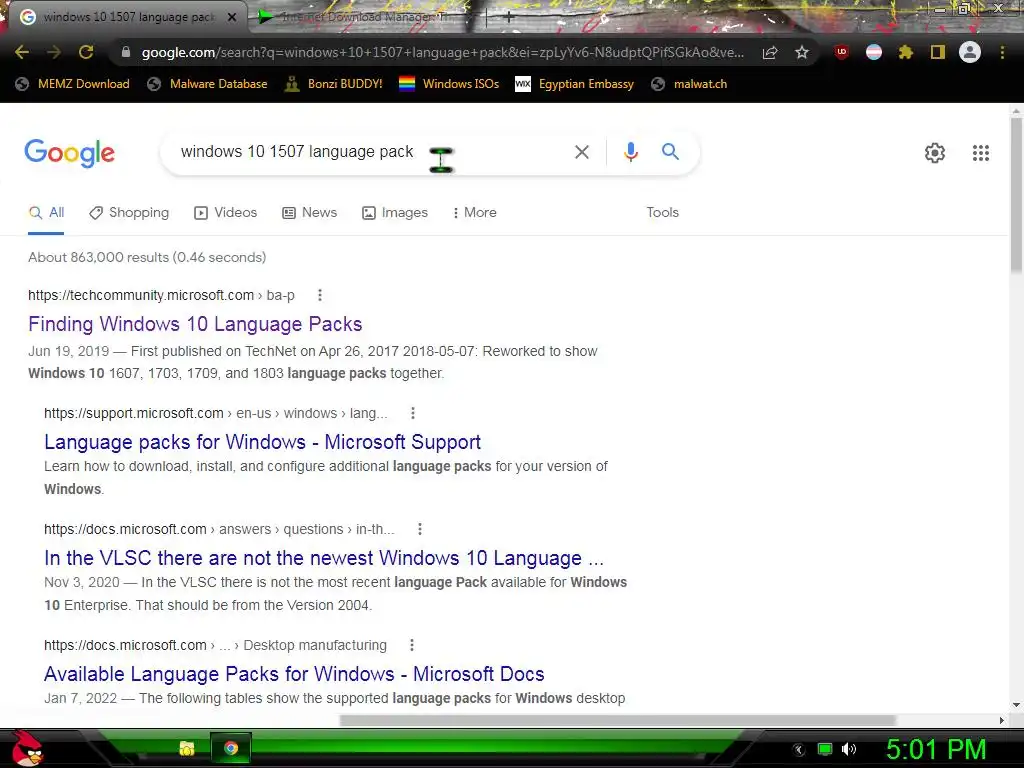Click the address bar URL
1024x768 pixels.
(442, 52)
